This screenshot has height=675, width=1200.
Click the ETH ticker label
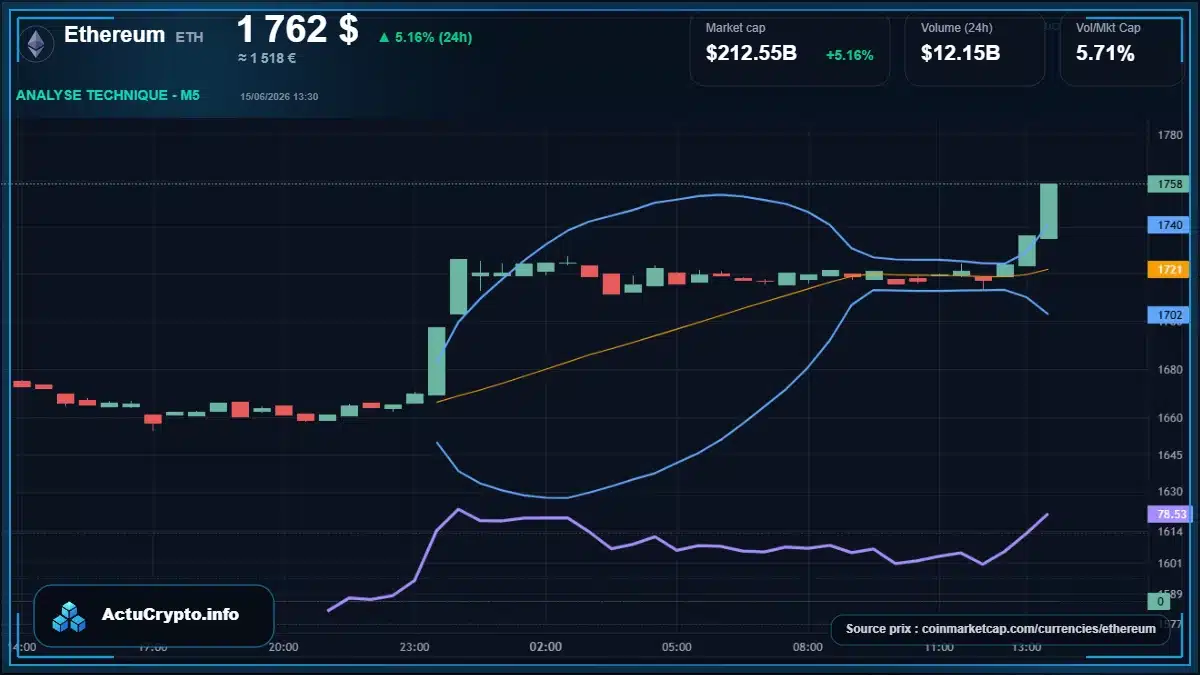[189, 36]
